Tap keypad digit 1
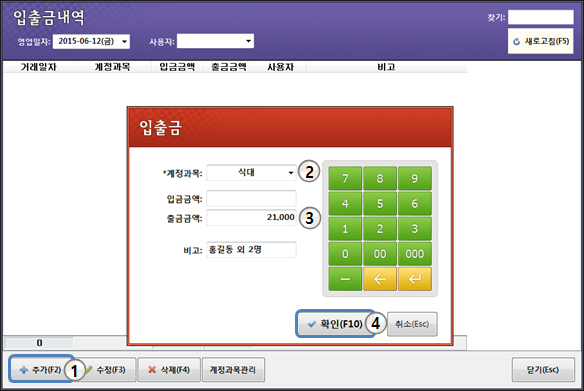 [x=345, y=228]
